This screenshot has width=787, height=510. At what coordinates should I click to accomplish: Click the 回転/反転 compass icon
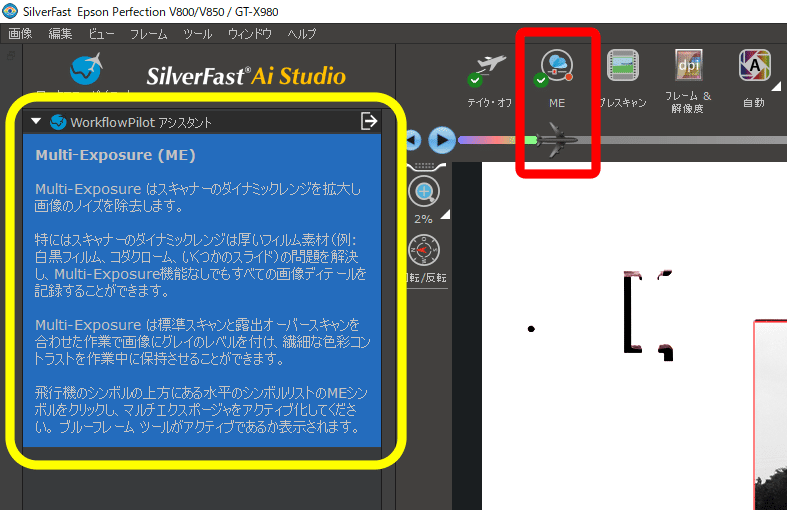coord(424,250)
